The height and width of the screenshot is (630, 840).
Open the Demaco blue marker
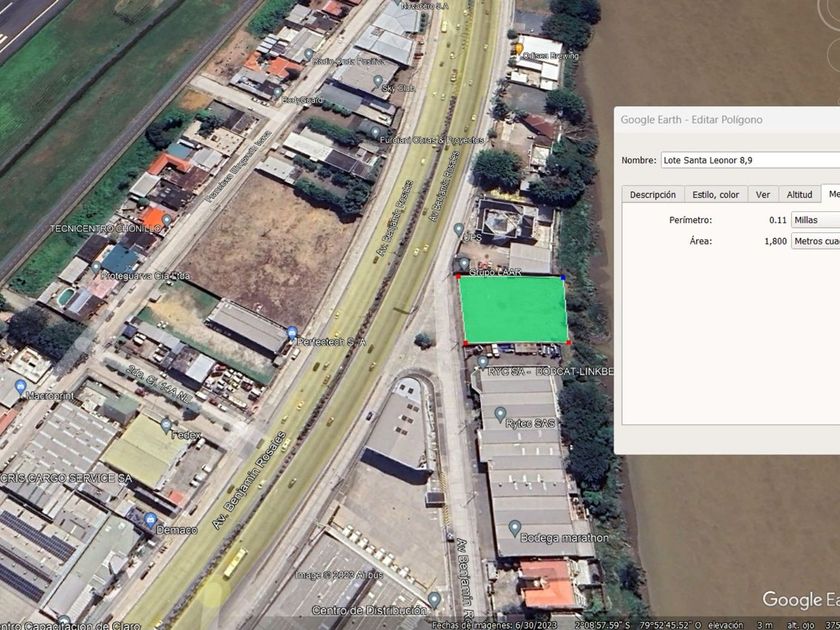[x=151, y=519]
